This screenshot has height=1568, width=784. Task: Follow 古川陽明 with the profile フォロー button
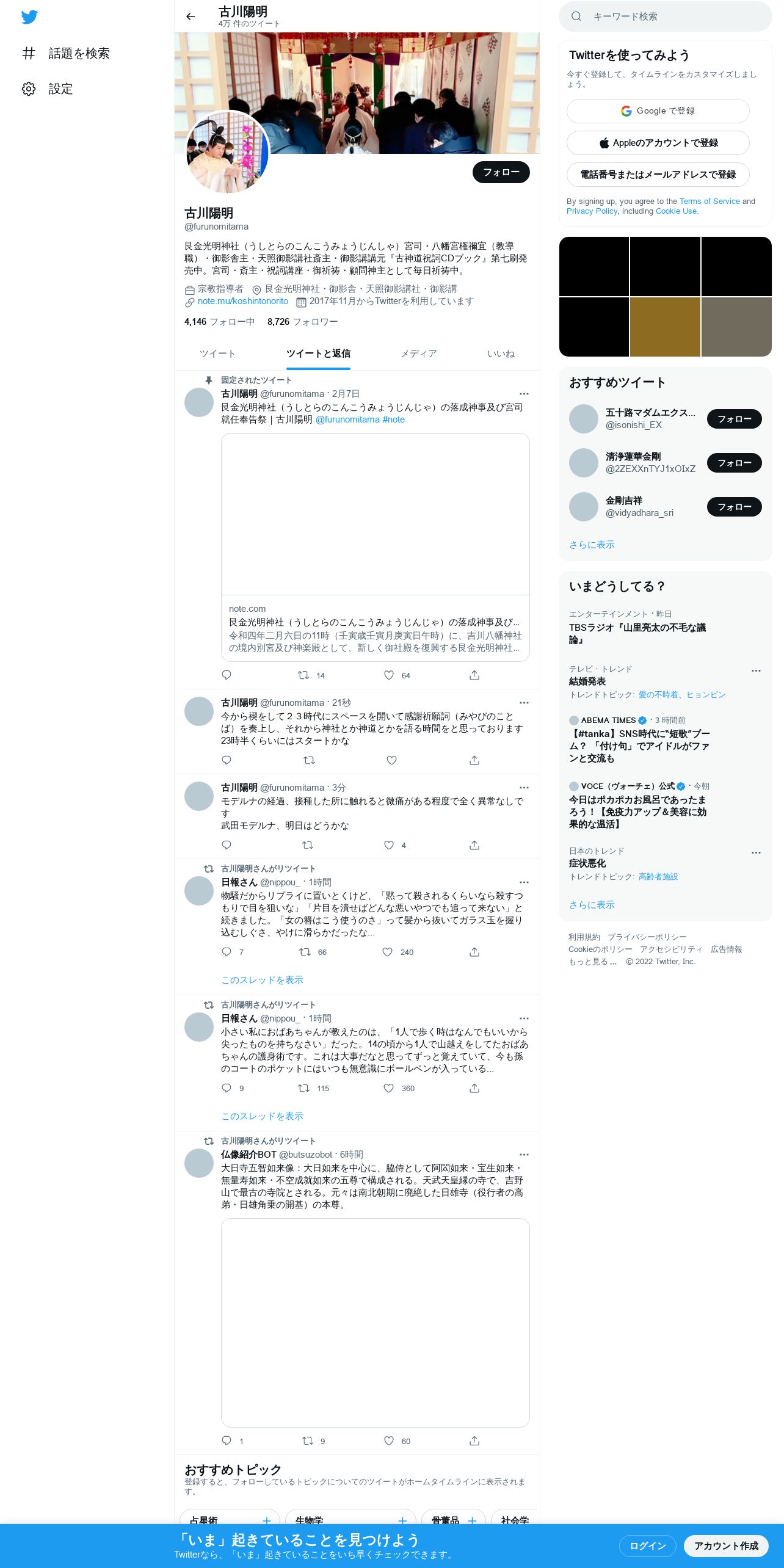(x=501, y=172)
